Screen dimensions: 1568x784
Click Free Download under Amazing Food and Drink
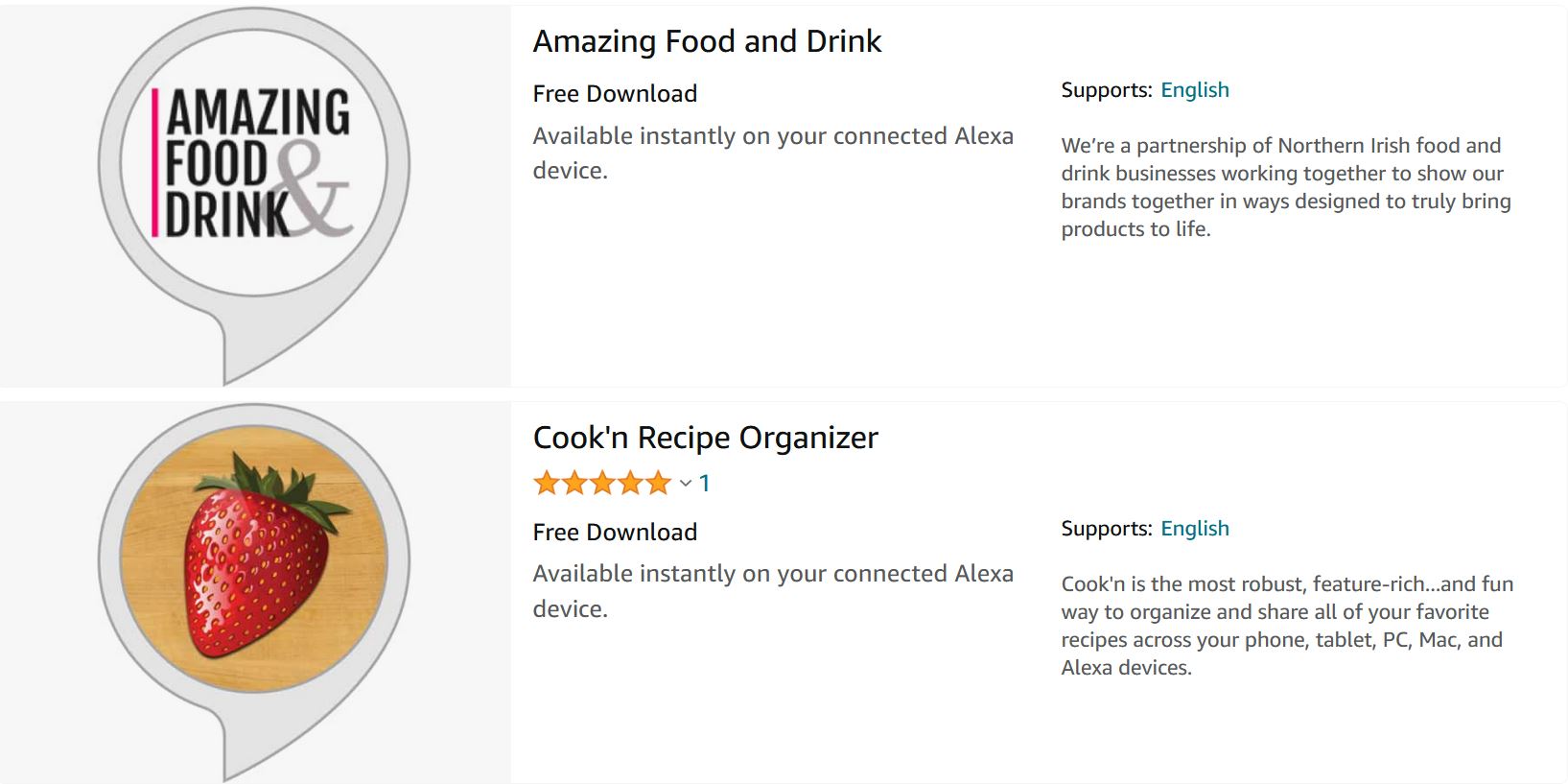(615, 93)
